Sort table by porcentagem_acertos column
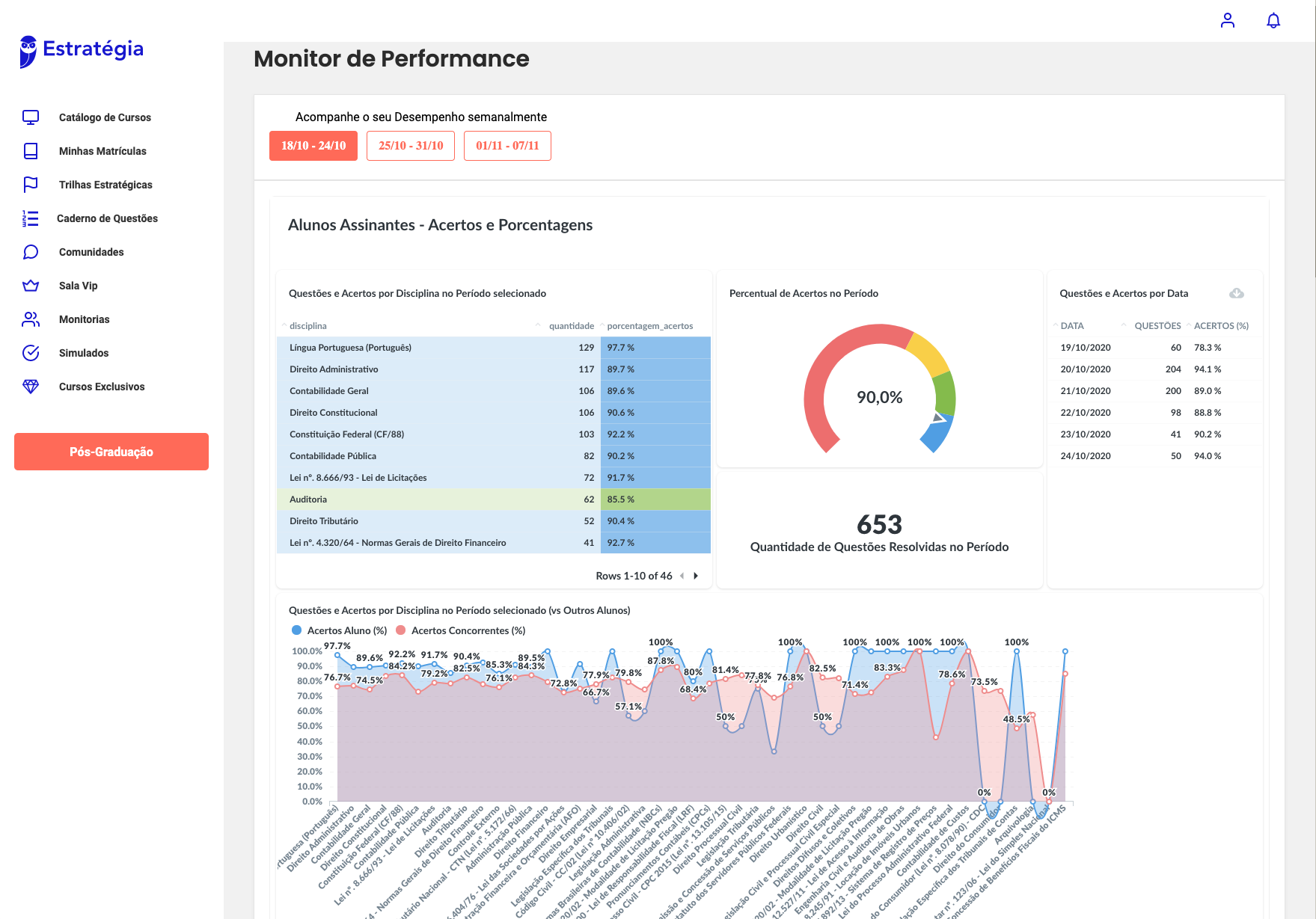1316x919 pixels. [x=649, y=326]
